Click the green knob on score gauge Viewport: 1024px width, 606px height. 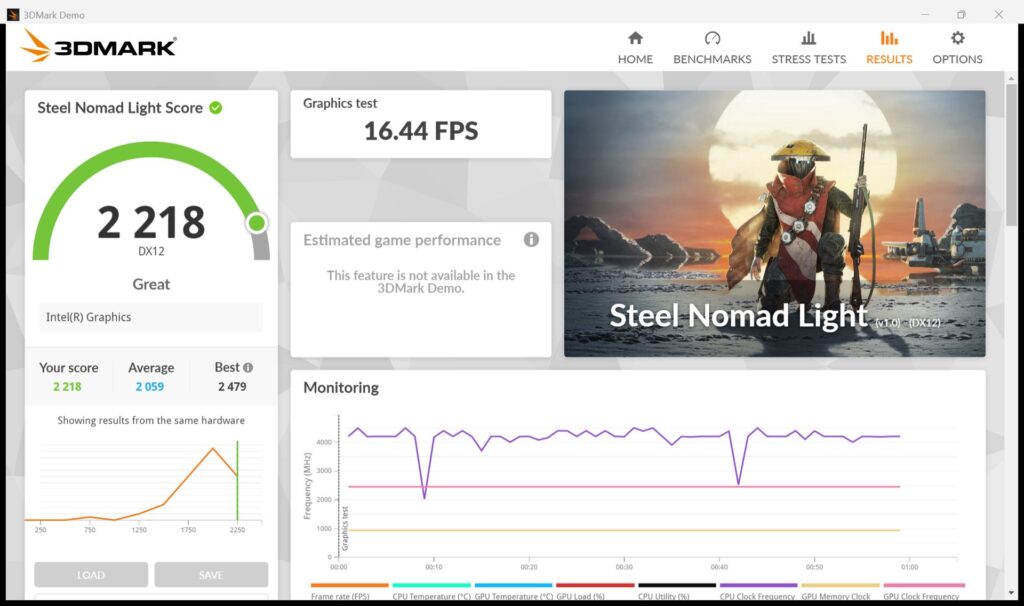pos(257,223)
